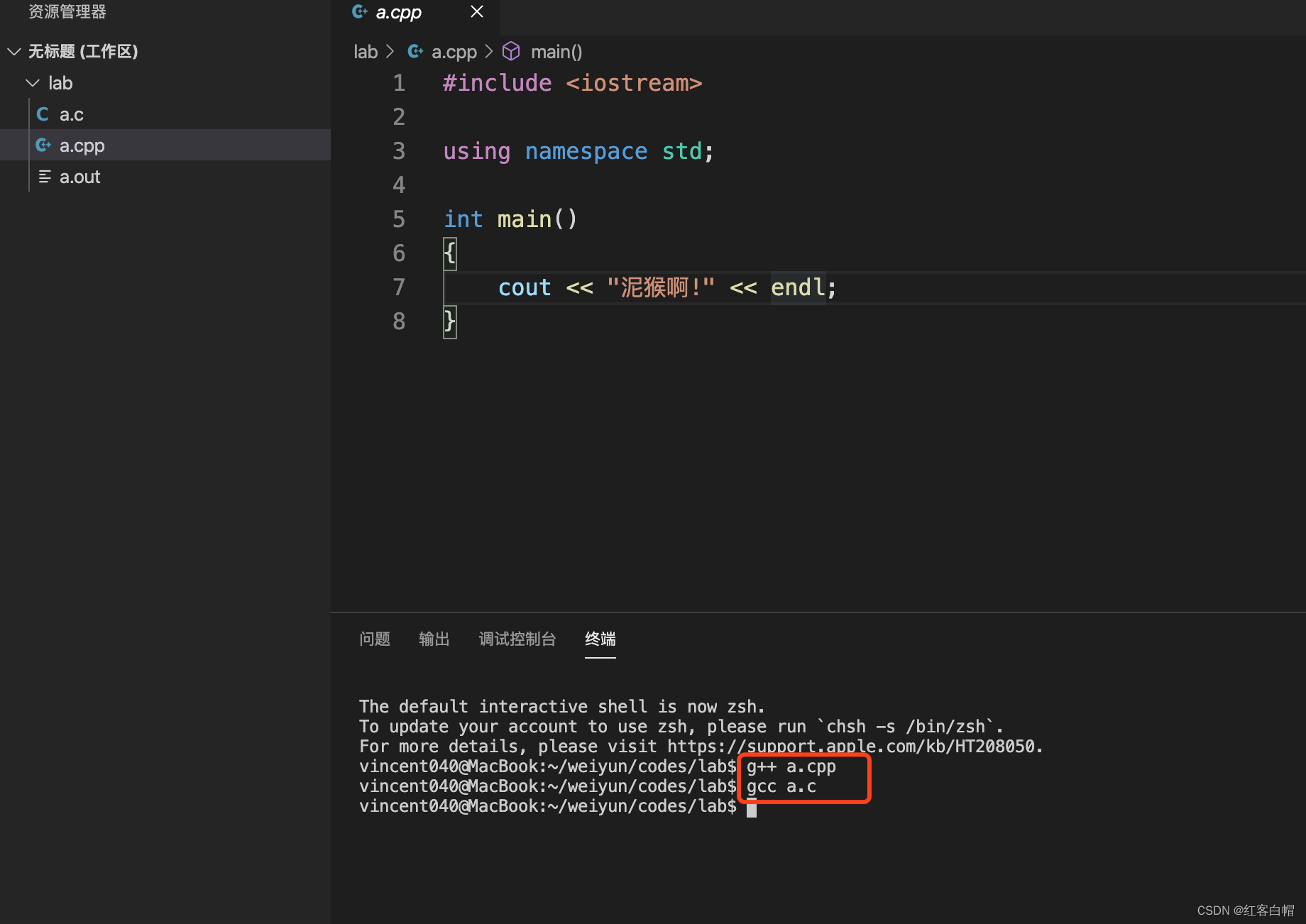Click lab in the breadcrumb path
This screenshot has height=924, width=1306.
coord(366,52)
